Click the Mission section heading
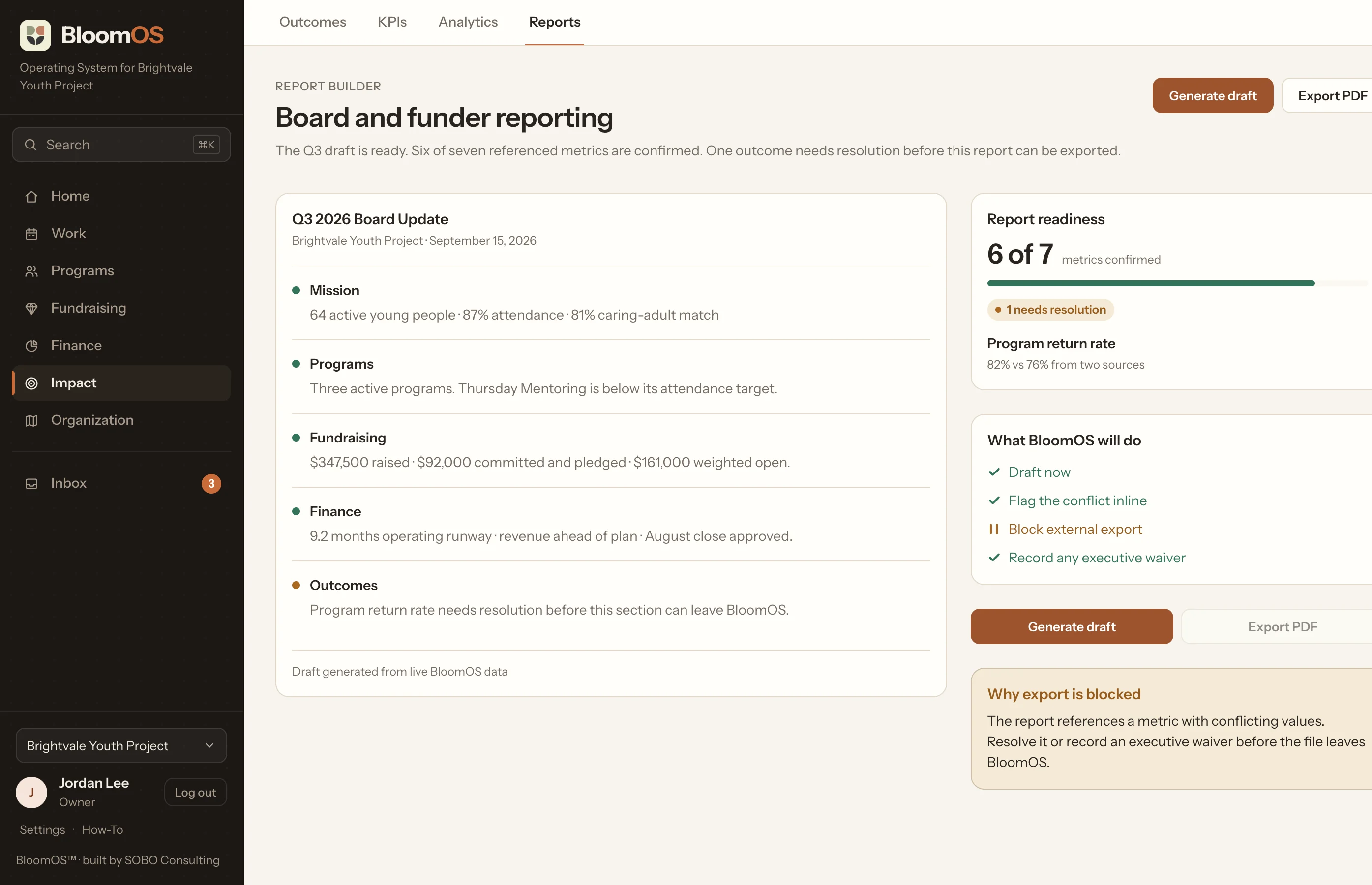This screenshot has height=885, width=1372. click(x=334, y=291)
